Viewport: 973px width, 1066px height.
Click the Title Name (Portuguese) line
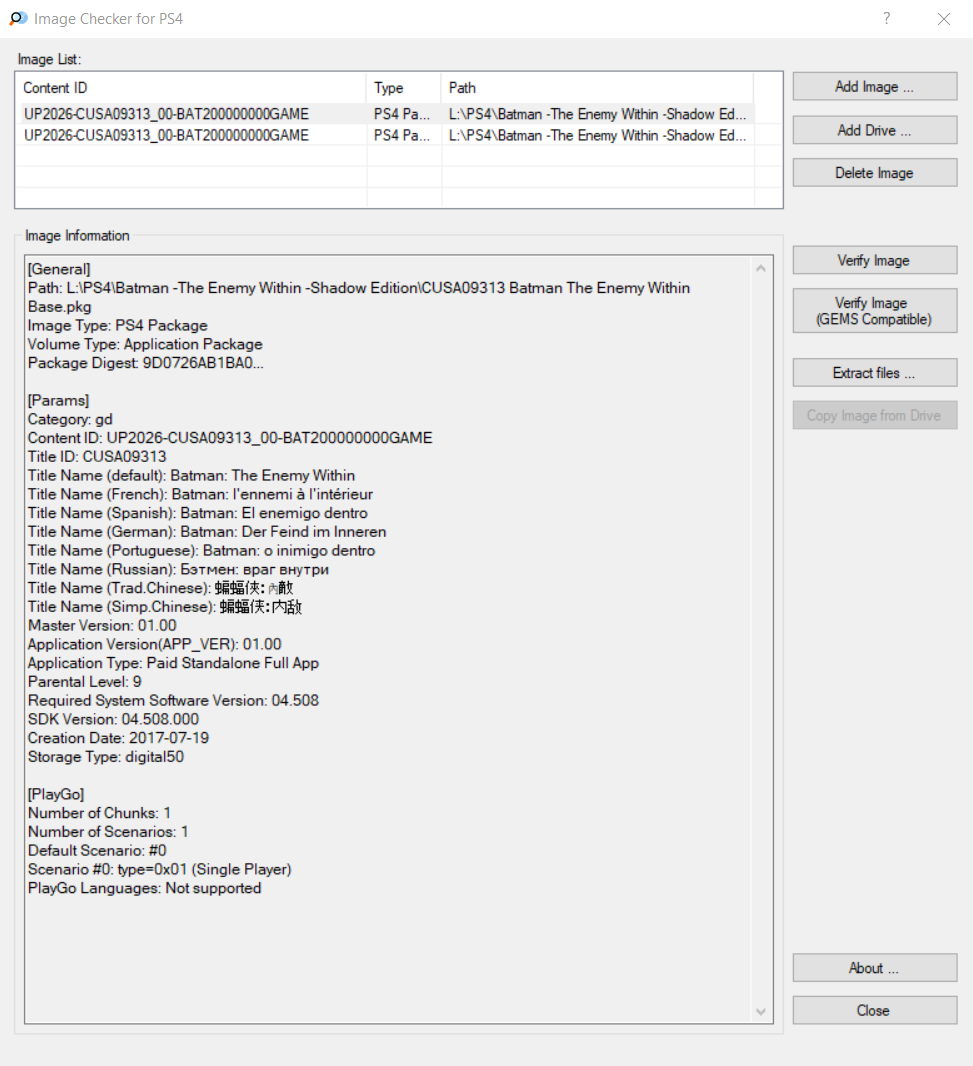(201, 551)
